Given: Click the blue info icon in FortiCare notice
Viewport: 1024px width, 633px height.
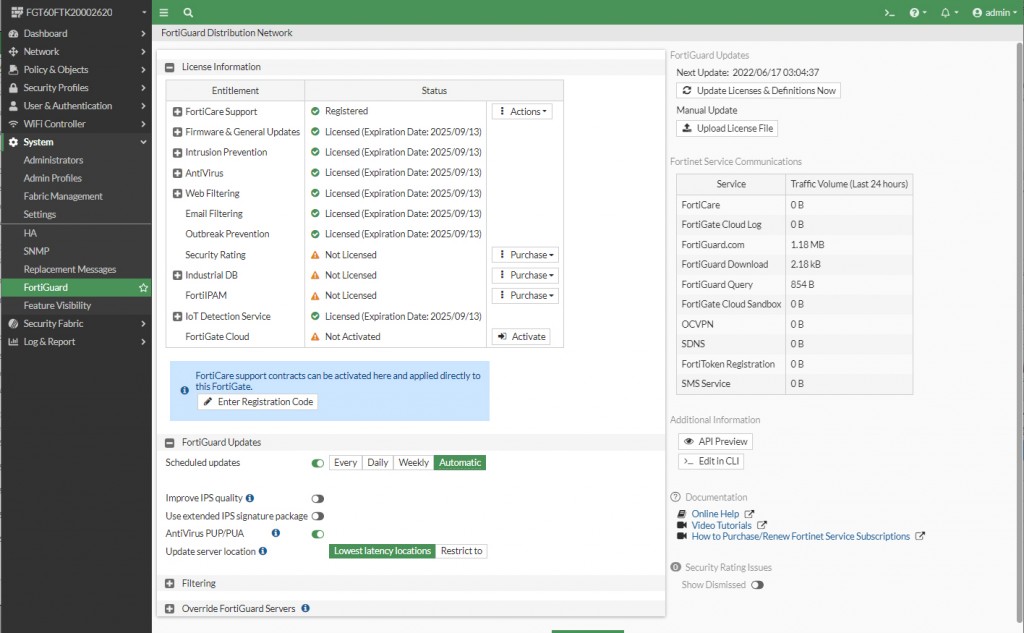Looking at the screenshot, I should click(x=184, y=390).
